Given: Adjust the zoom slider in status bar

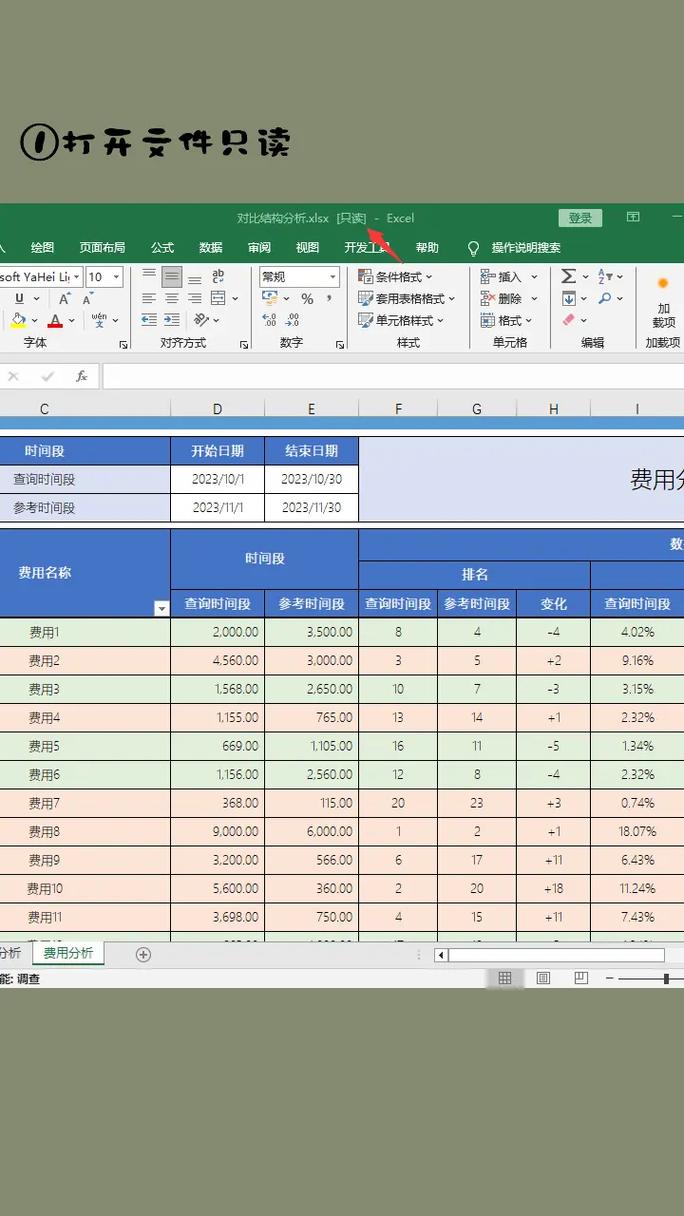Looking at the screenshot, I should [666, 979].
